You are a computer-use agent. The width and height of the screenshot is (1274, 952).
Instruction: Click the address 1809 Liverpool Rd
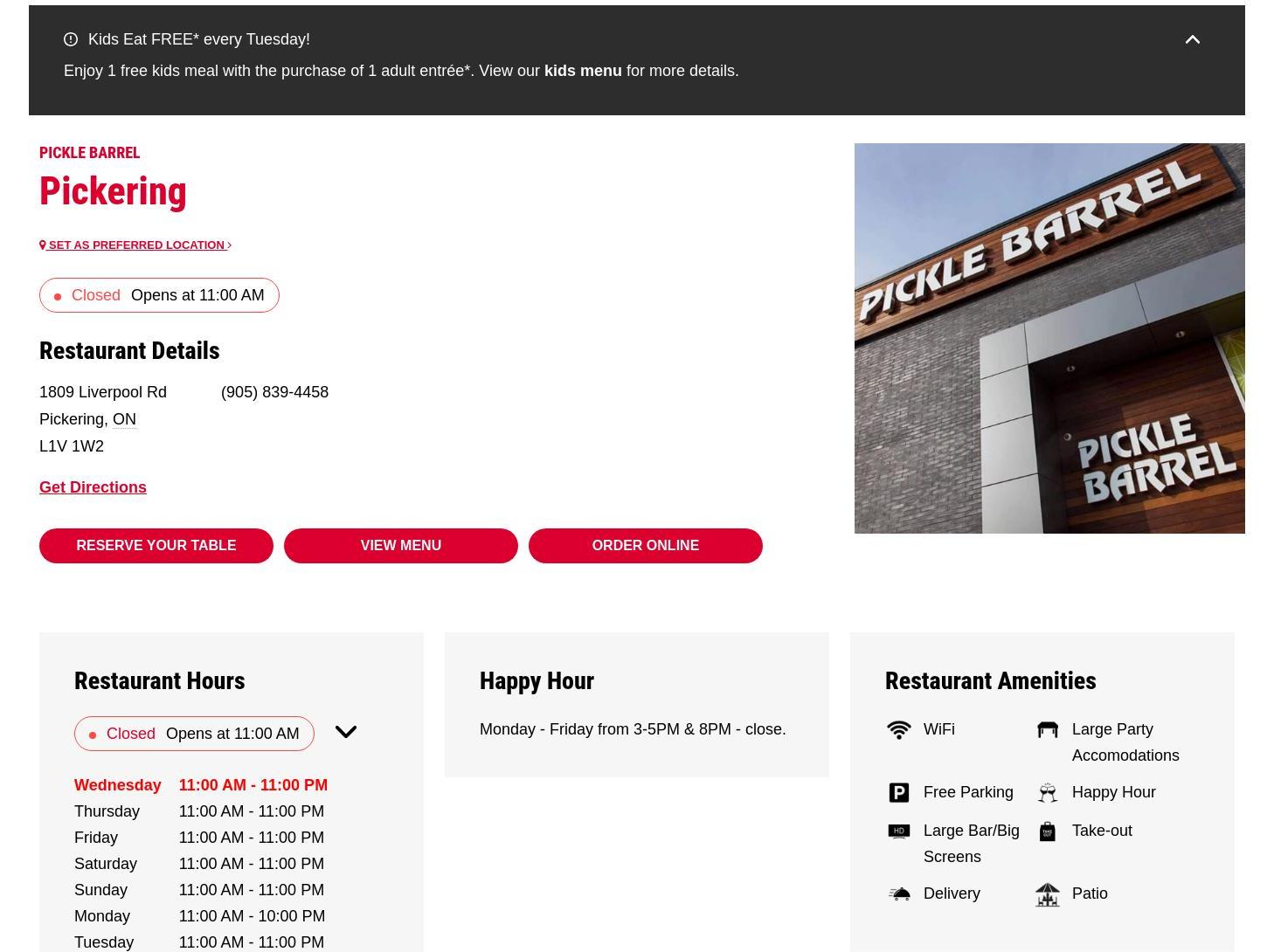pos(103,392)
